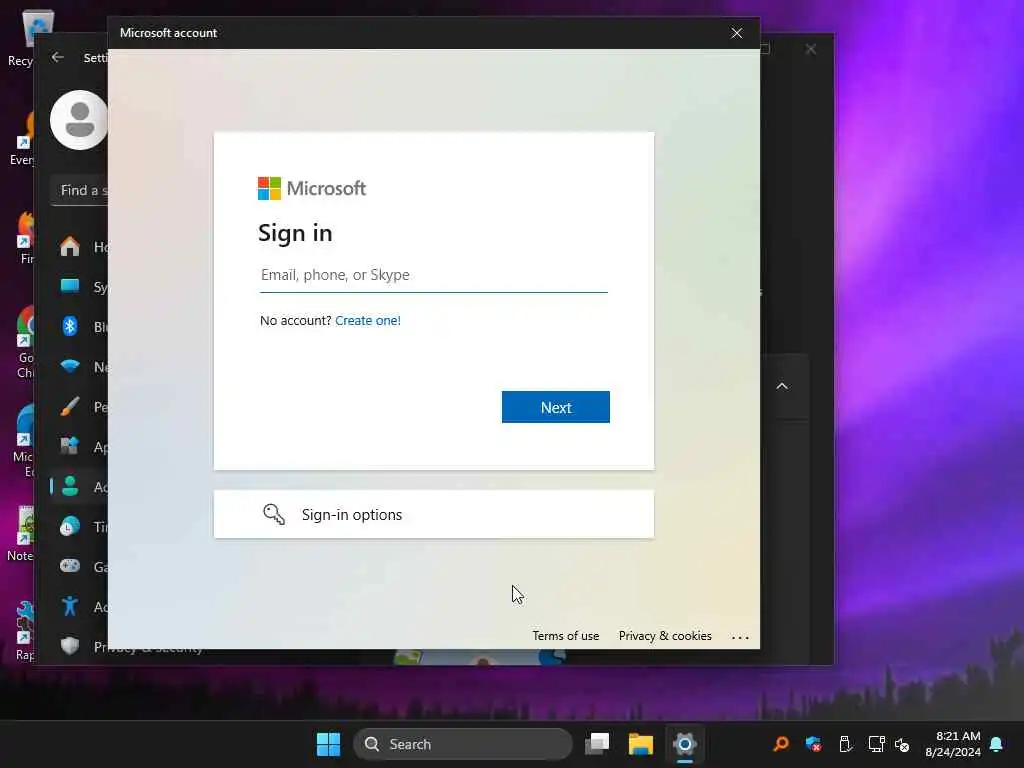Open the three-dots more options menu
1024x768 pixels.
tap(740, 637)
